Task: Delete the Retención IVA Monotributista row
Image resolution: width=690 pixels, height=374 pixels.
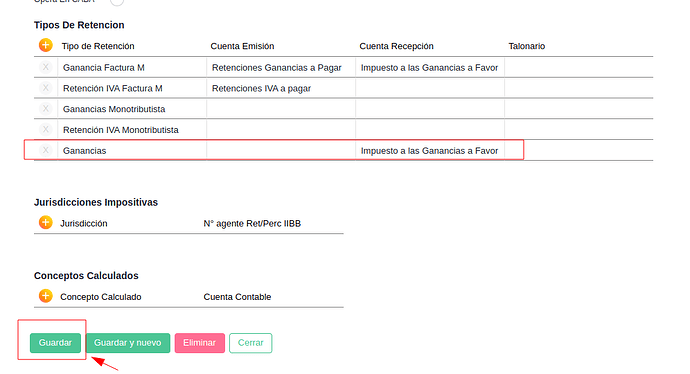Action: 45,129
